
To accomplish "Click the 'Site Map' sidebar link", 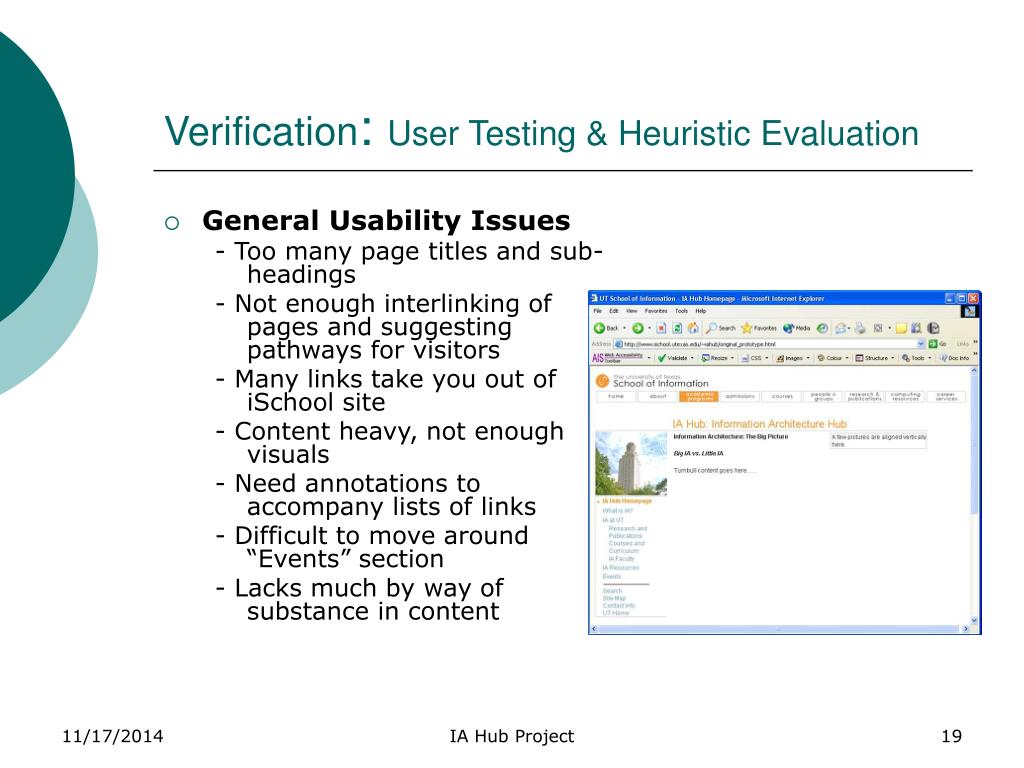I will (615, 598).
